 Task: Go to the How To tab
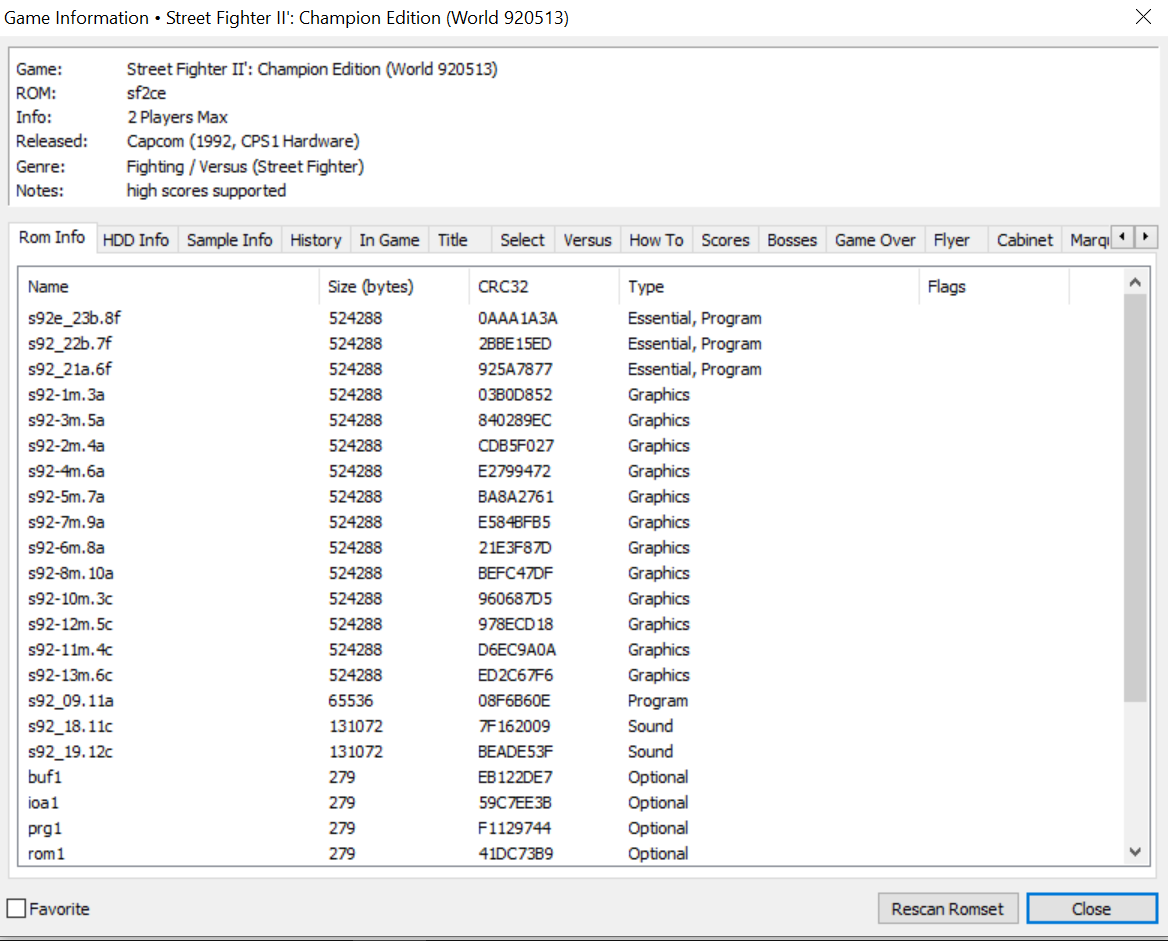click(656, 240)
